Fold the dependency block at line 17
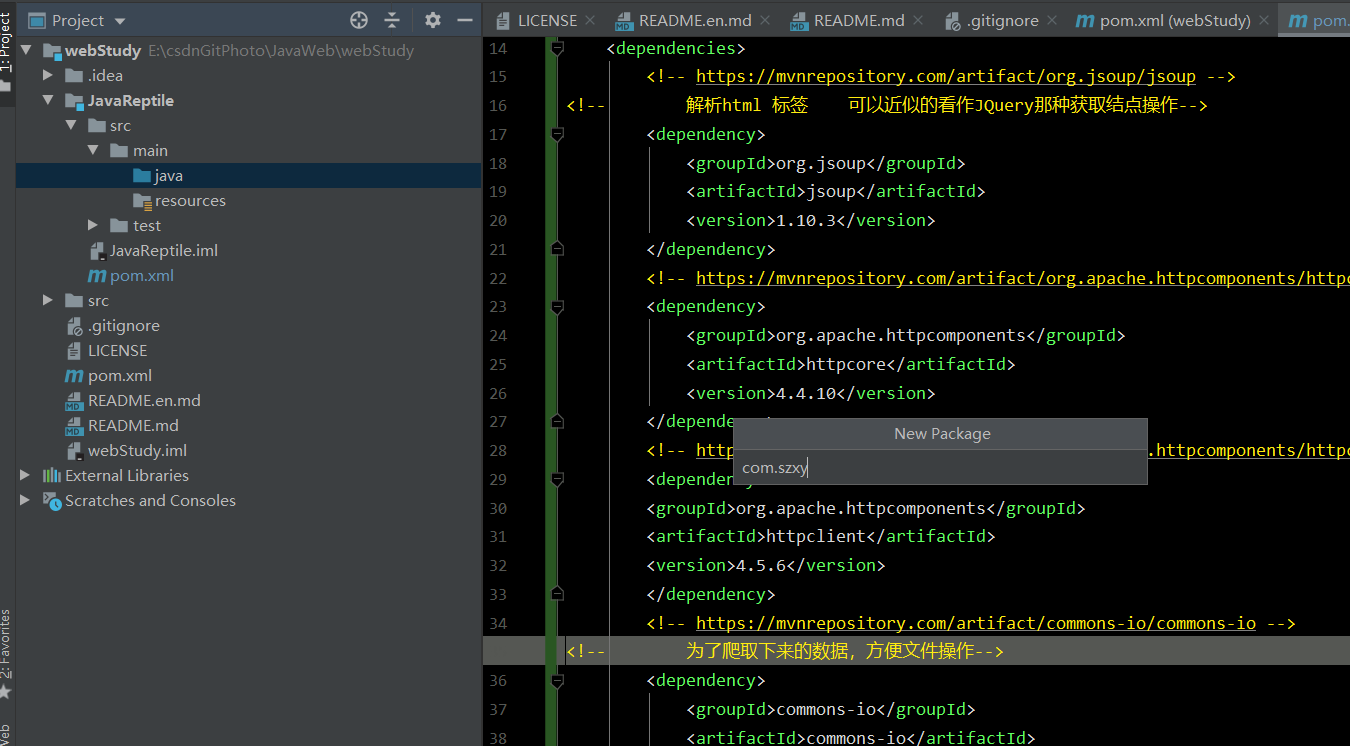 [557, 134]
